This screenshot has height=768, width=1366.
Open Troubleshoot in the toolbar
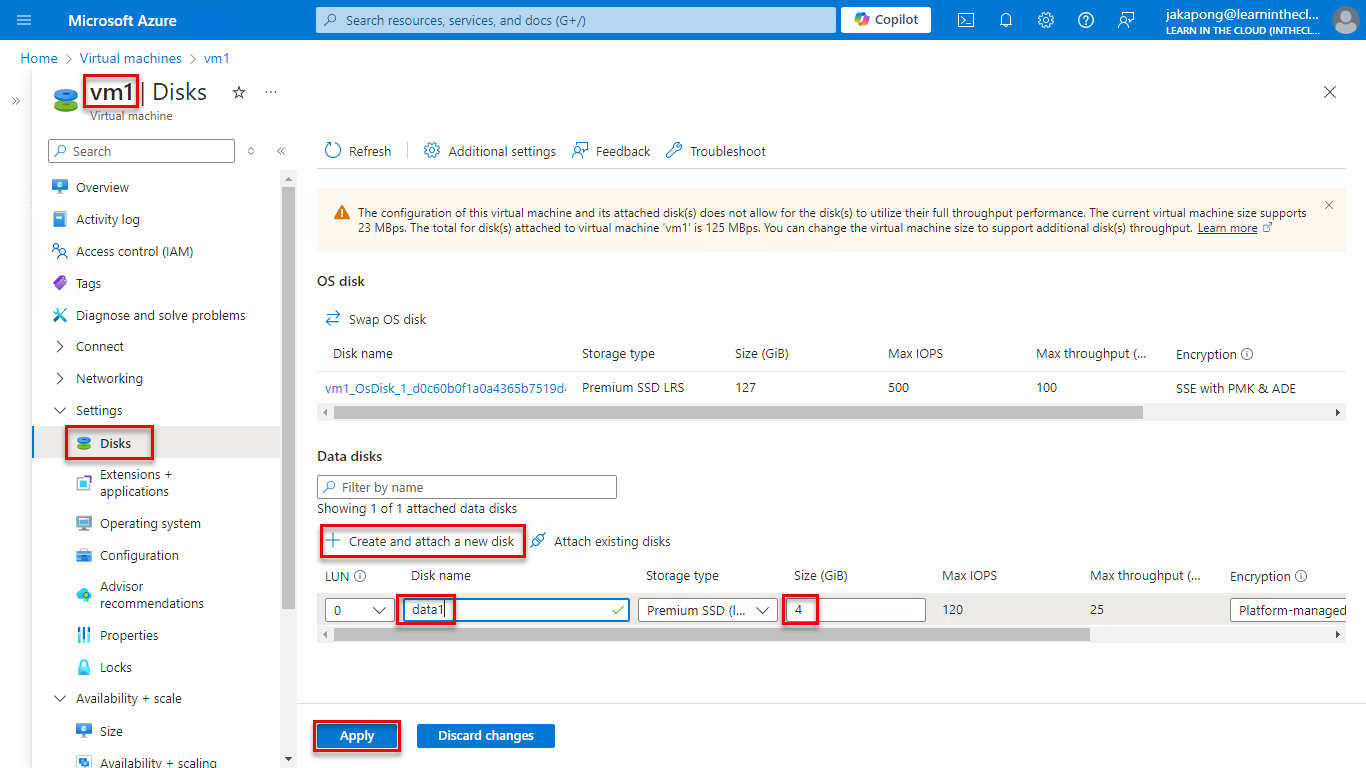point(716,151)
